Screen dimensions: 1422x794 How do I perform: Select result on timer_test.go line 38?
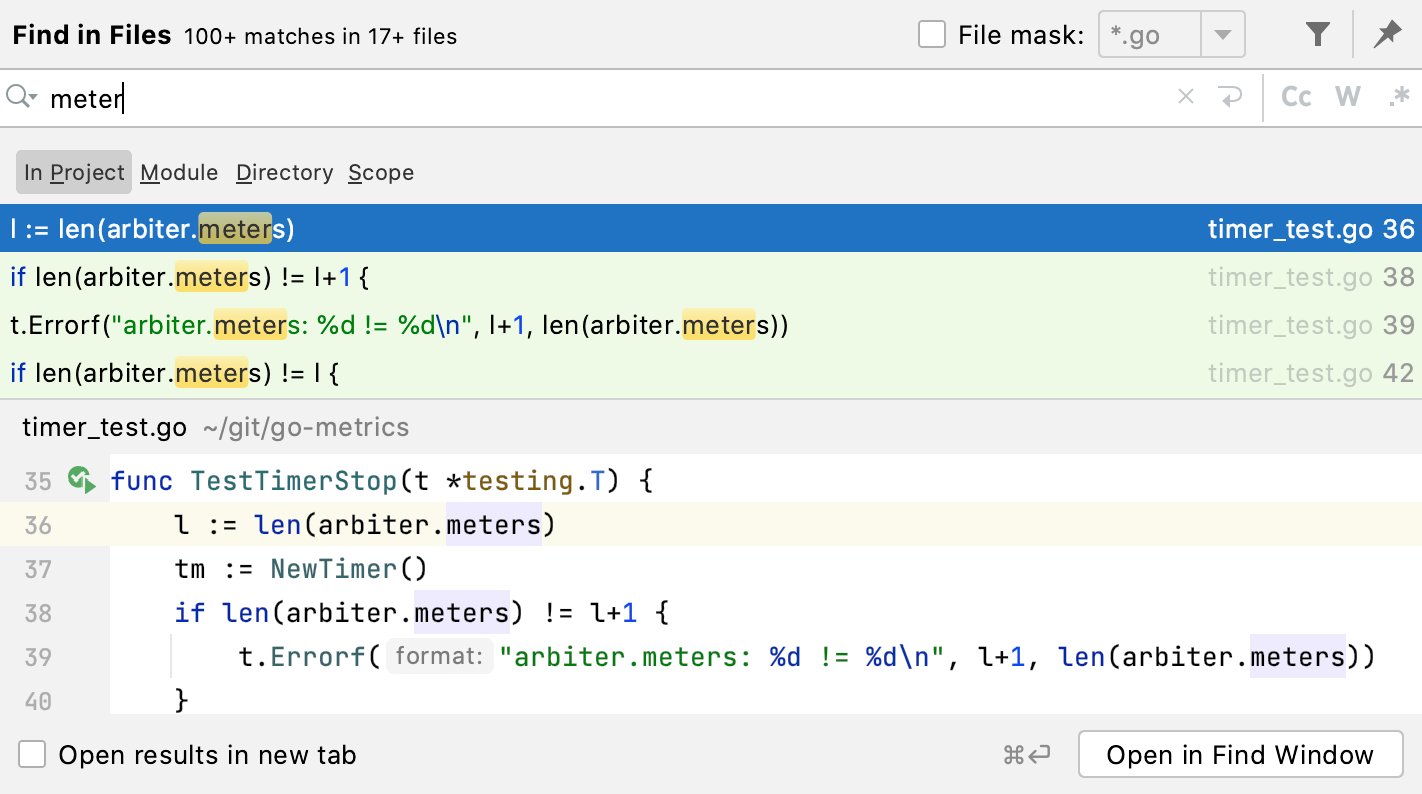pyautogui.click(x=600, y=277)
